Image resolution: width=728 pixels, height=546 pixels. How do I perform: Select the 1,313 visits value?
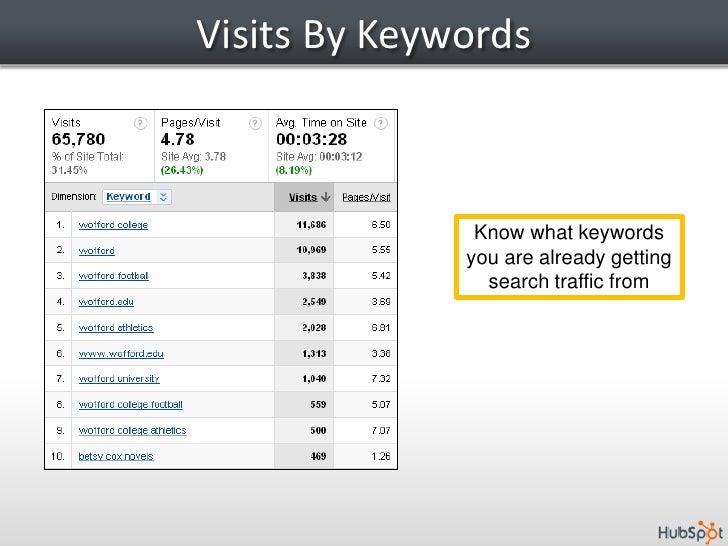click(x=314, y=354)
